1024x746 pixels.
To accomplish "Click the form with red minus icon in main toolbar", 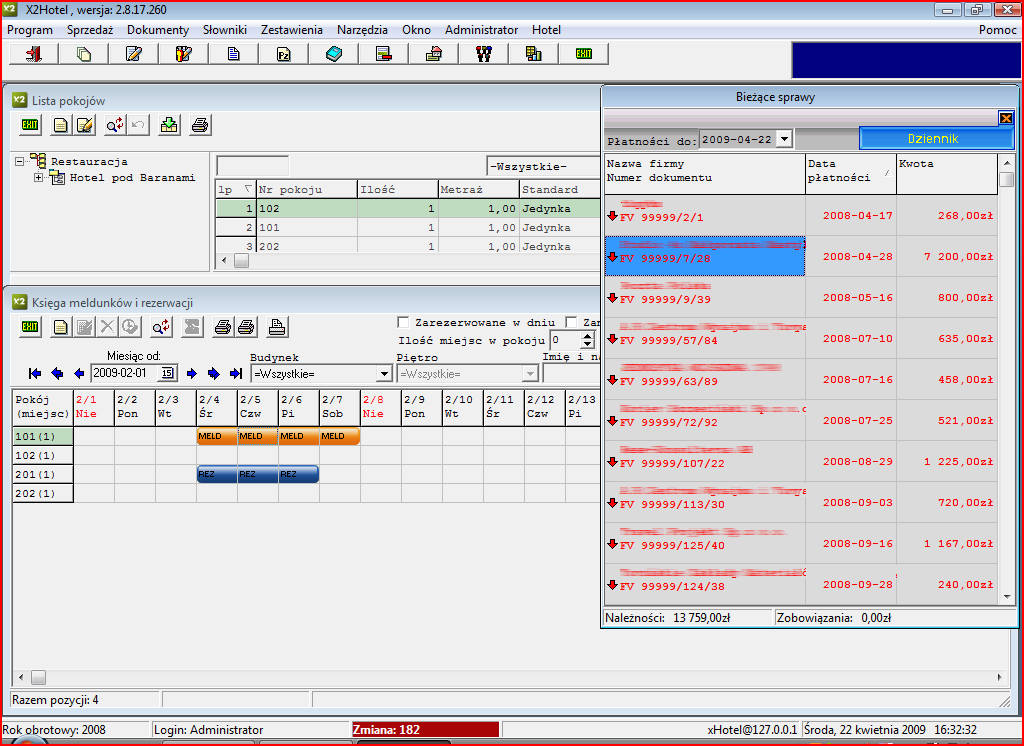I will [383, 54].
